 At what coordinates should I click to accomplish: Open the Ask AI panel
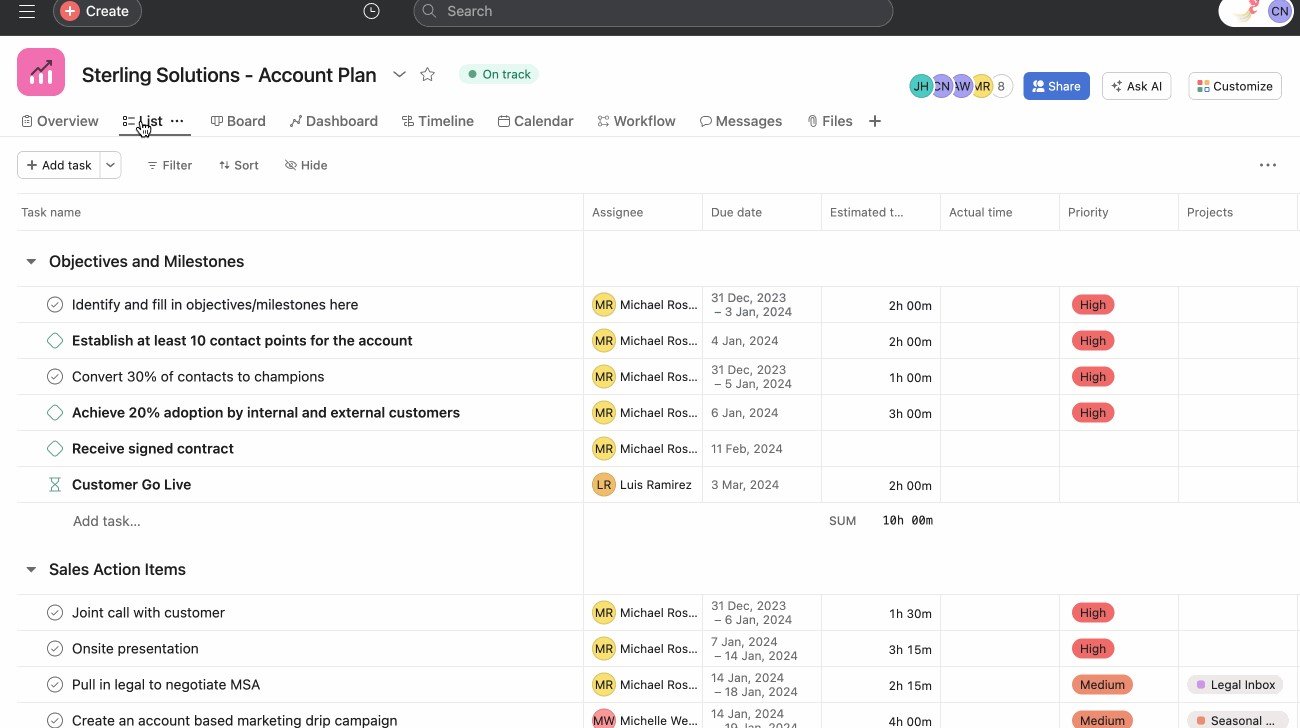[x=1136, y=86]
